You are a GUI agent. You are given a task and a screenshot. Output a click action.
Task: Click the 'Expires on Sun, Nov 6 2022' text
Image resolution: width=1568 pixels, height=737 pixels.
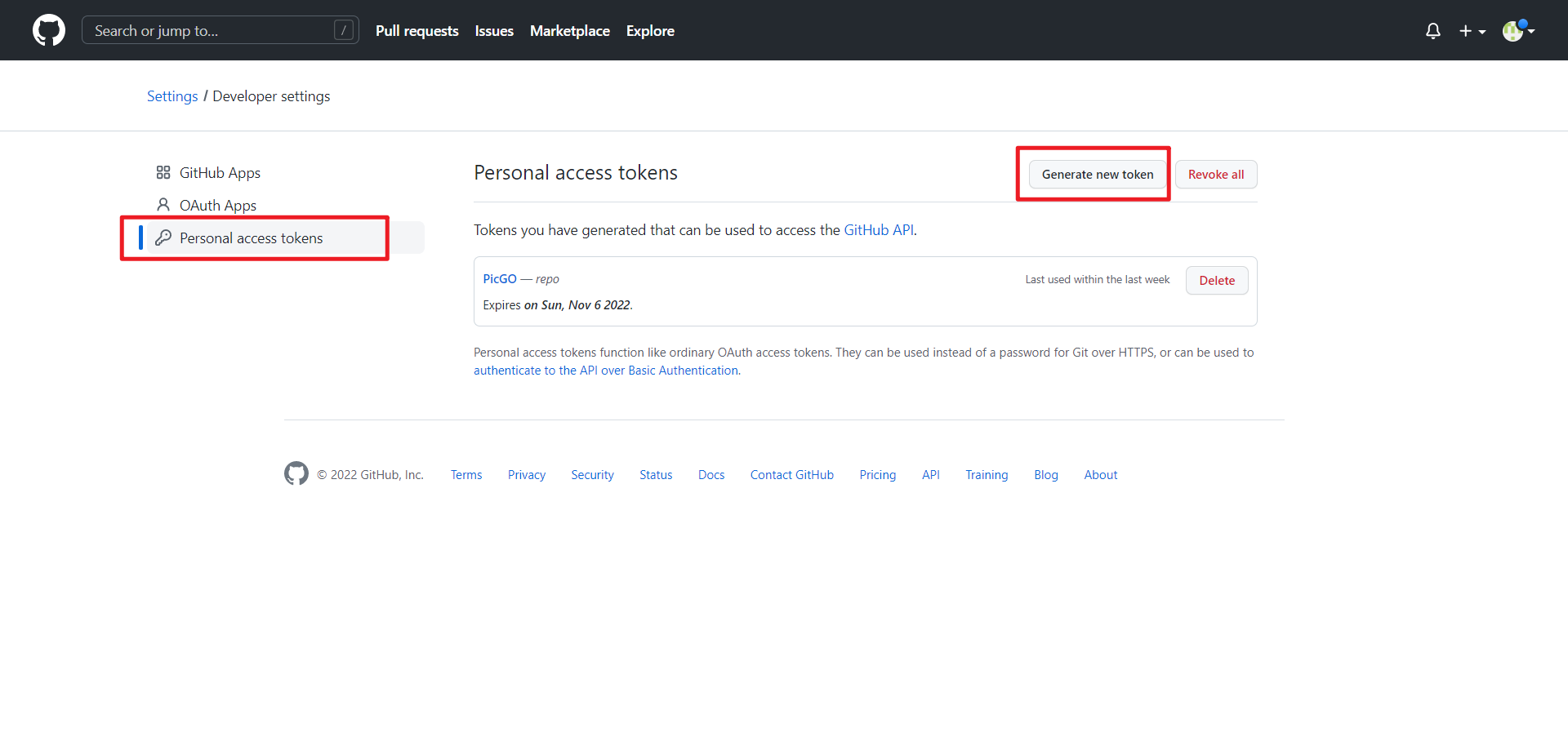click(558, 305)
